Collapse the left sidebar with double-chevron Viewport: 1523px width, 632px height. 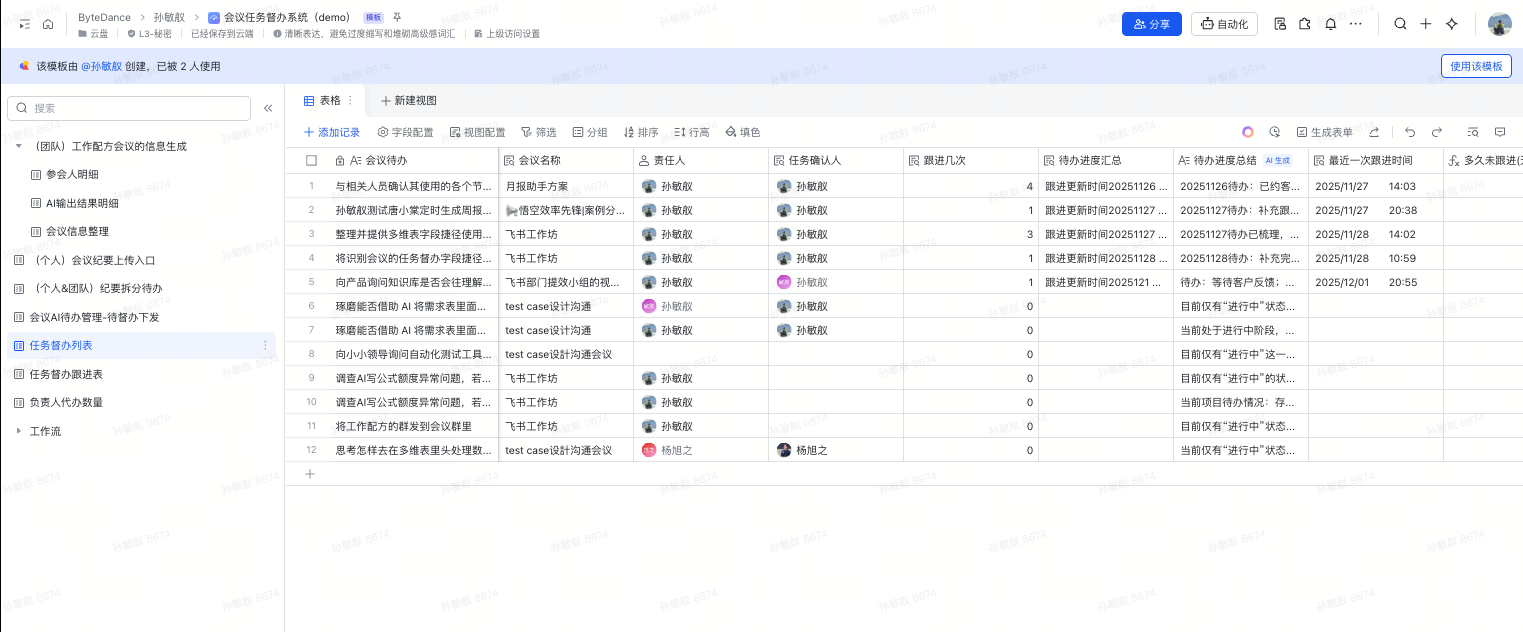(268, 108)
